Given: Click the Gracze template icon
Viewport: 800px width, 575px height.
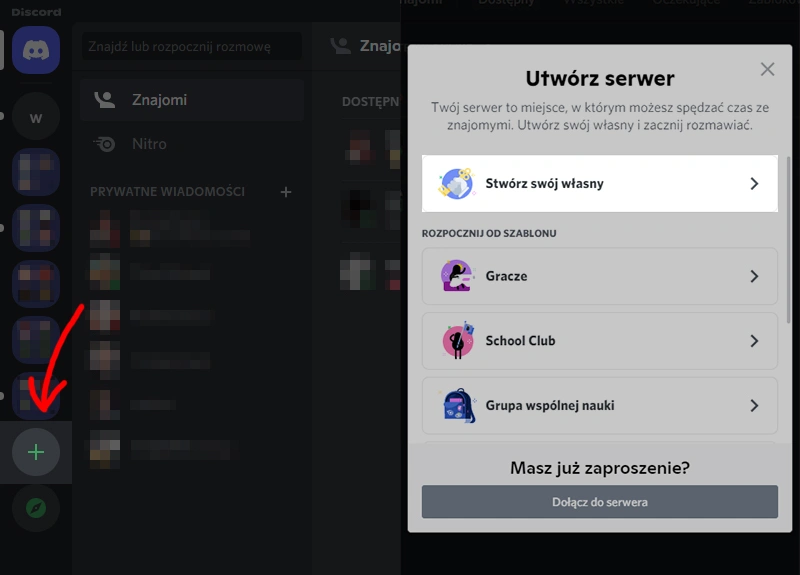Looking at the screenshot, I should (x=456, y=276).
